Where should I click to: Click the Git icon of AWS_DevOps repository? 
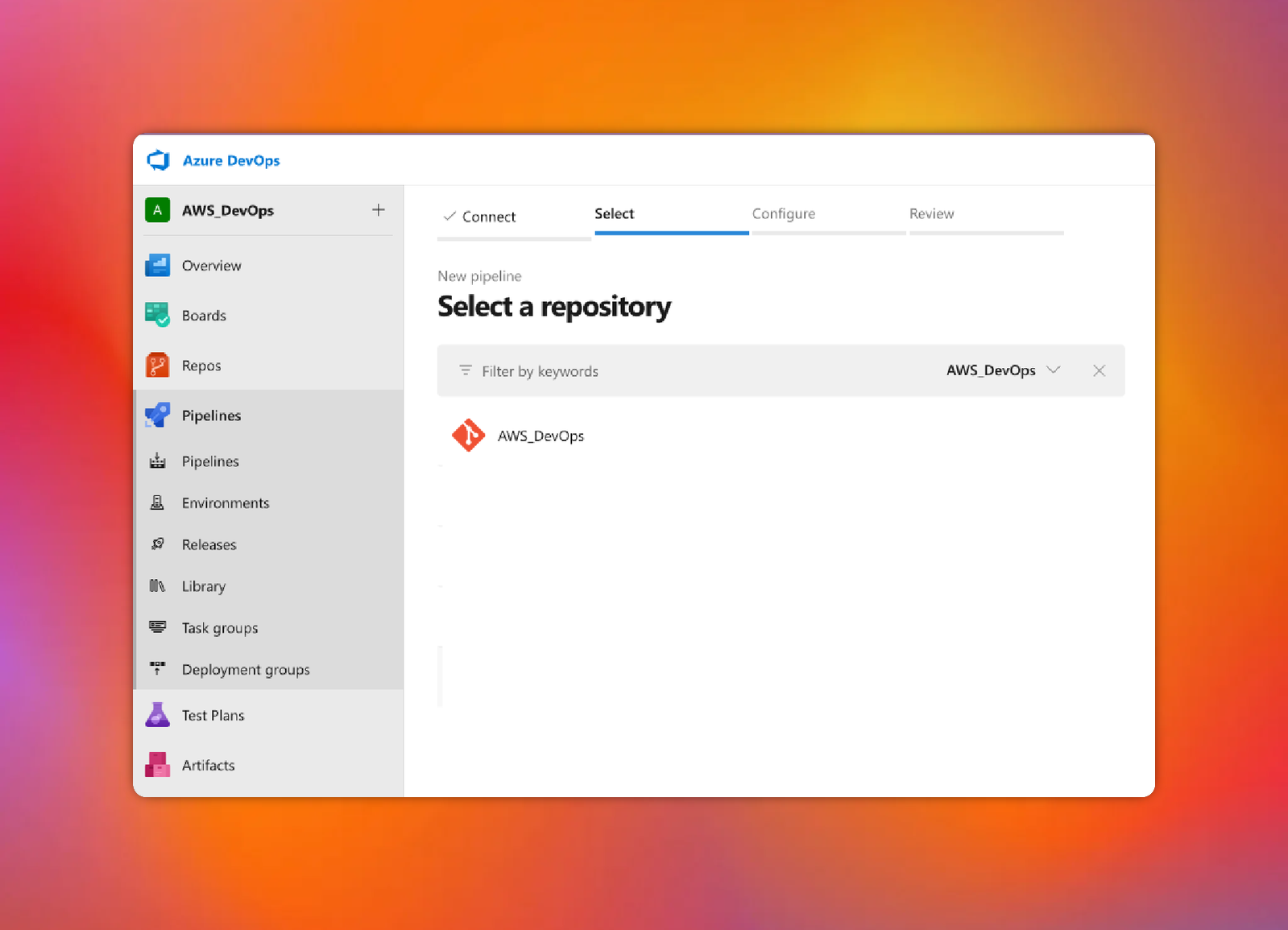tap(468, 436)
